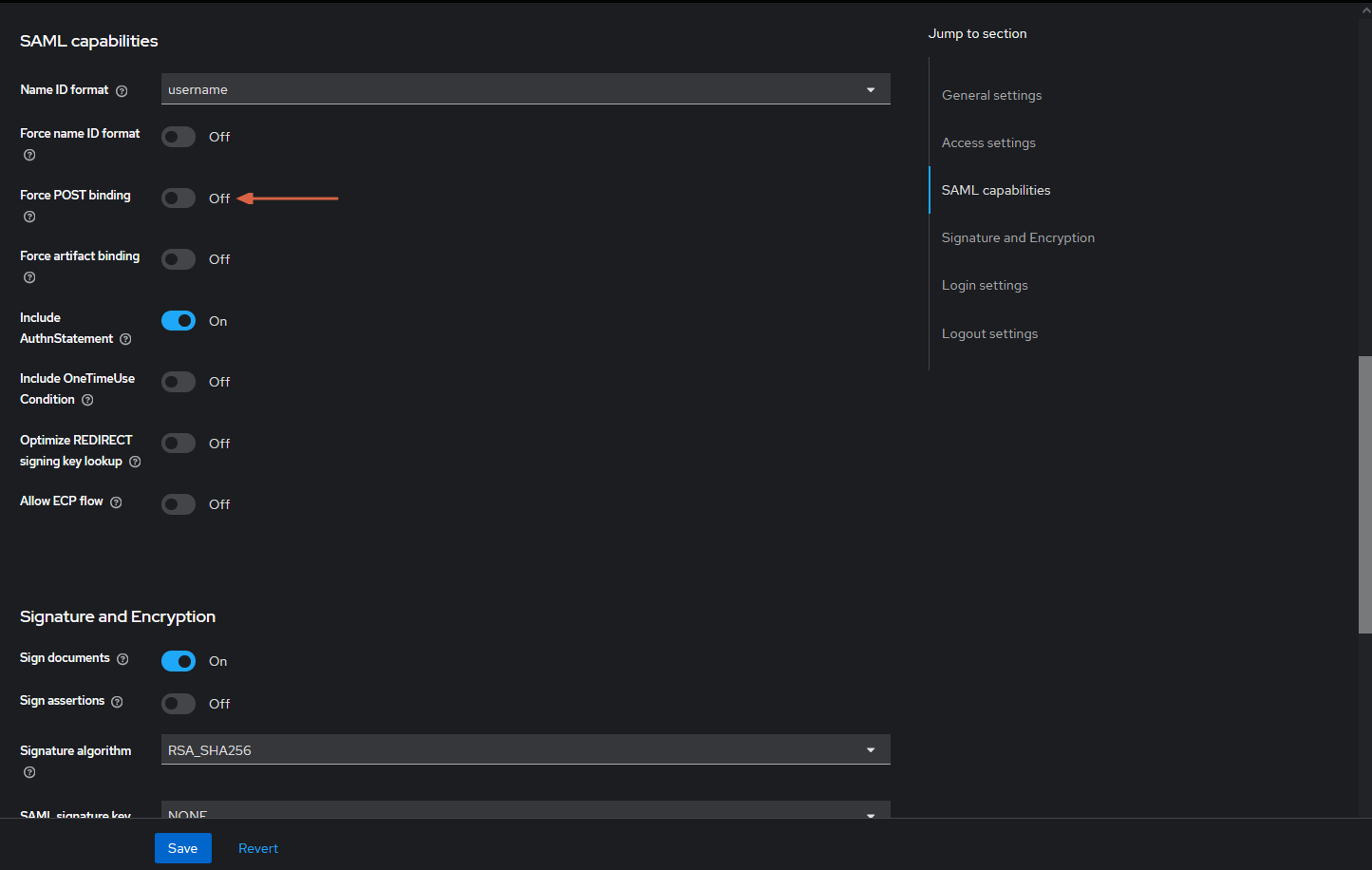
Task: Enable Optimize REDIRECT signing key lookup switch
Action: click(x=179, y=444)
